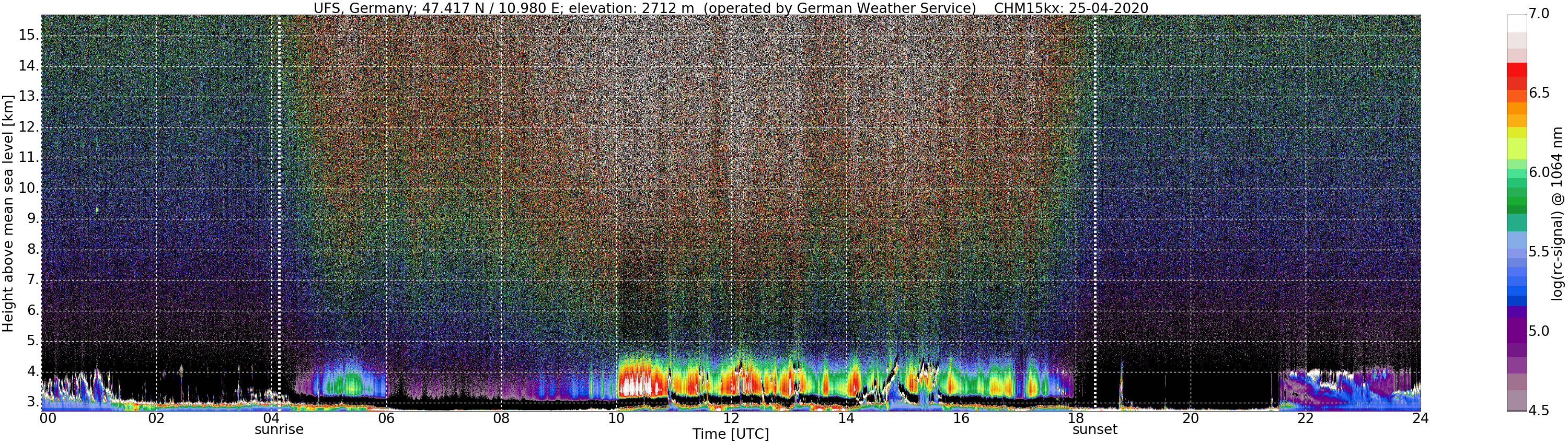1568x444 pixels.
Task: Click the 'Height above mean sea level [km]' axis label
Action: tap(8, 213)
